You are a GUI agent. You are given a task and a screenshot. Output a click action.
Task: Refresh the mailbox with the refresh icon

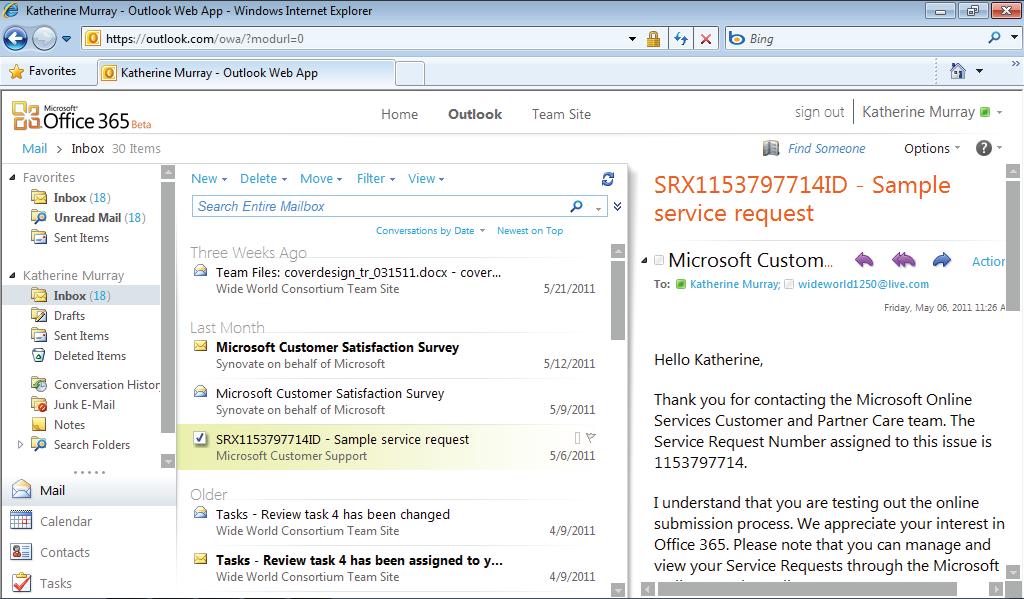(x=608, y=179)
